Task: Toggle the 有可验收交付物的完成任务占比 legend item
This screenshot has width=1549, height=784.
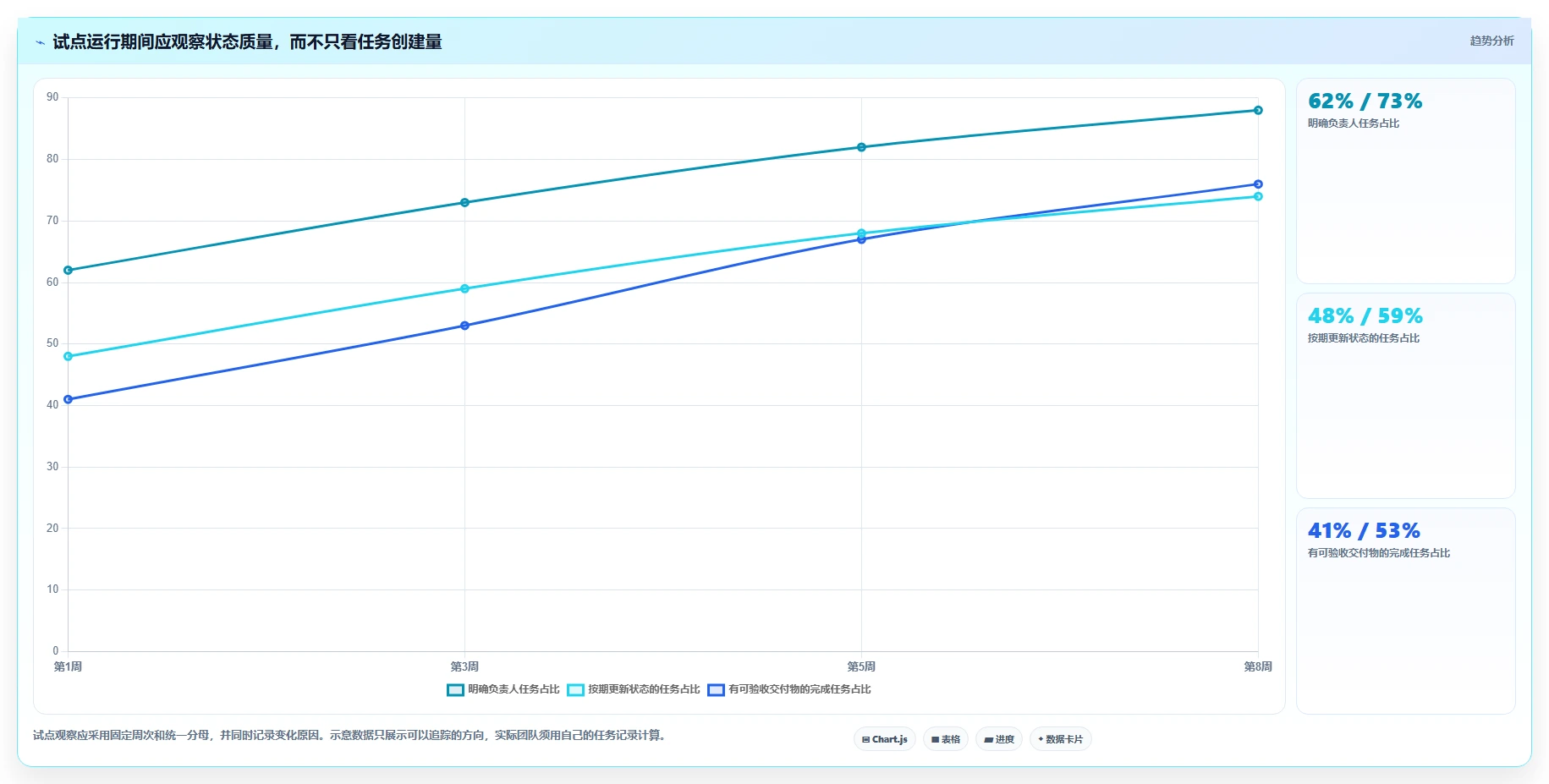Action: coord(789,689)
